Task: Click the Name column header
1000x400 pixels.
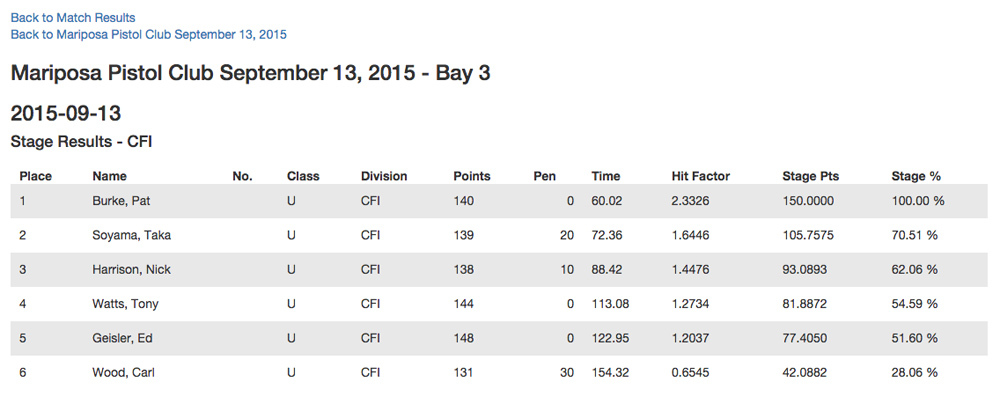Action: 109,176
